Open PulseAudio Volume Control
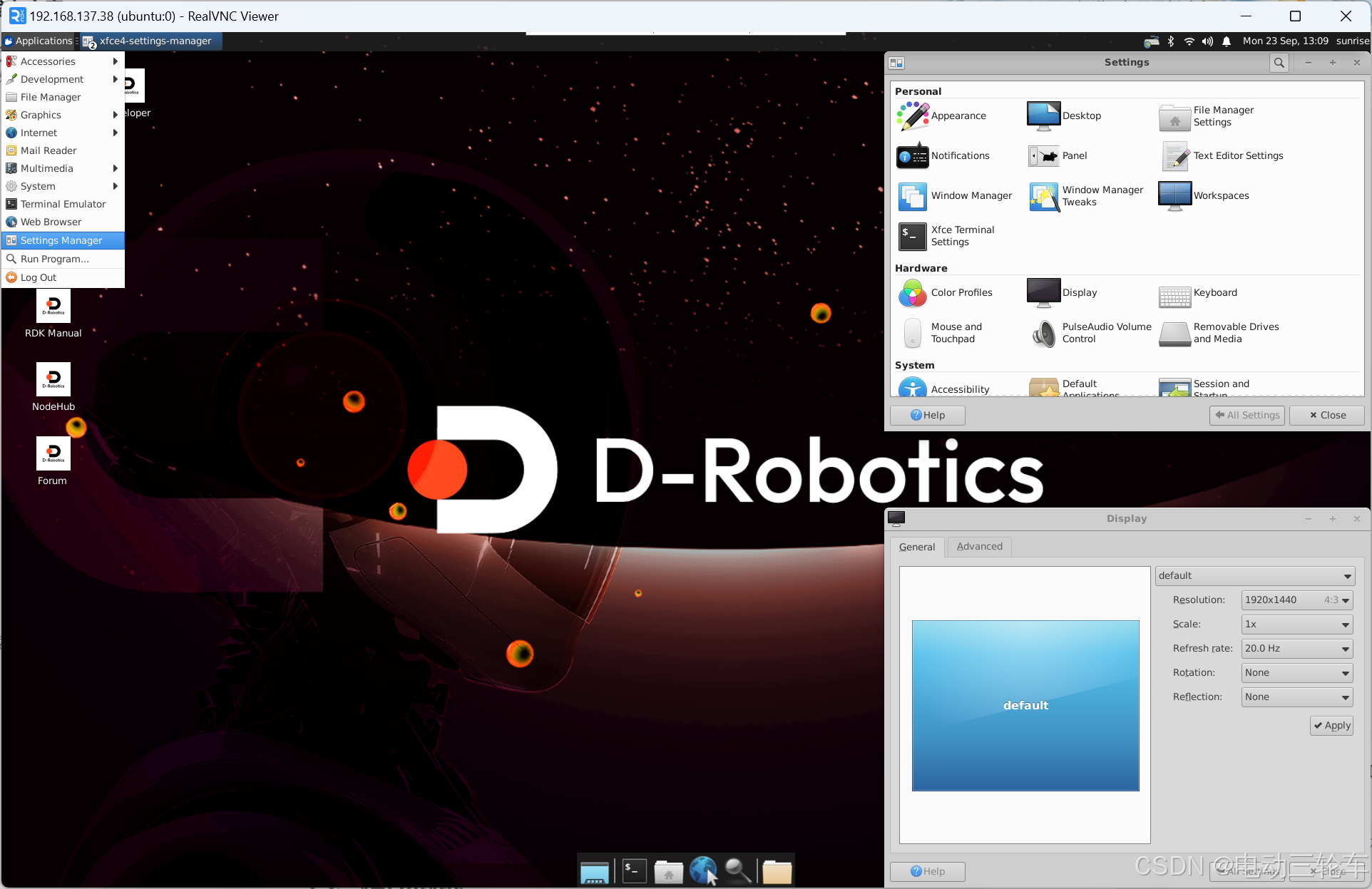This screenshot has height=889, width=1372. (x=1044, y=333)
